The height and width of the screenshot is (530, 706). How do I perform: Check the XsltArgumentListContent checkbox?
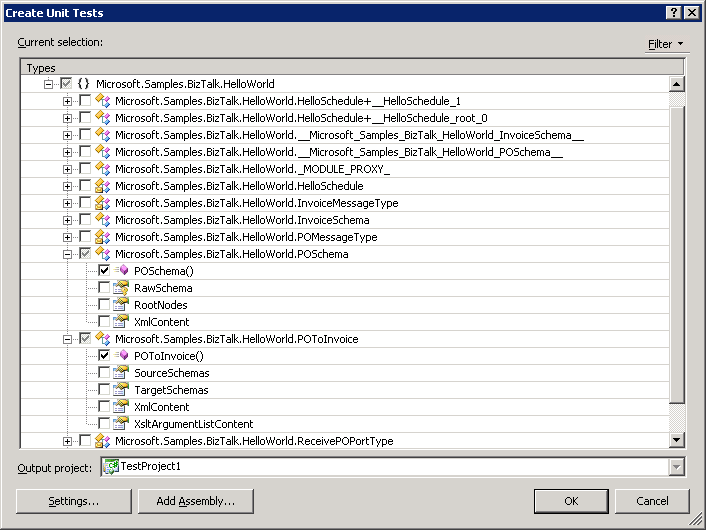click(x=104, y=424)
